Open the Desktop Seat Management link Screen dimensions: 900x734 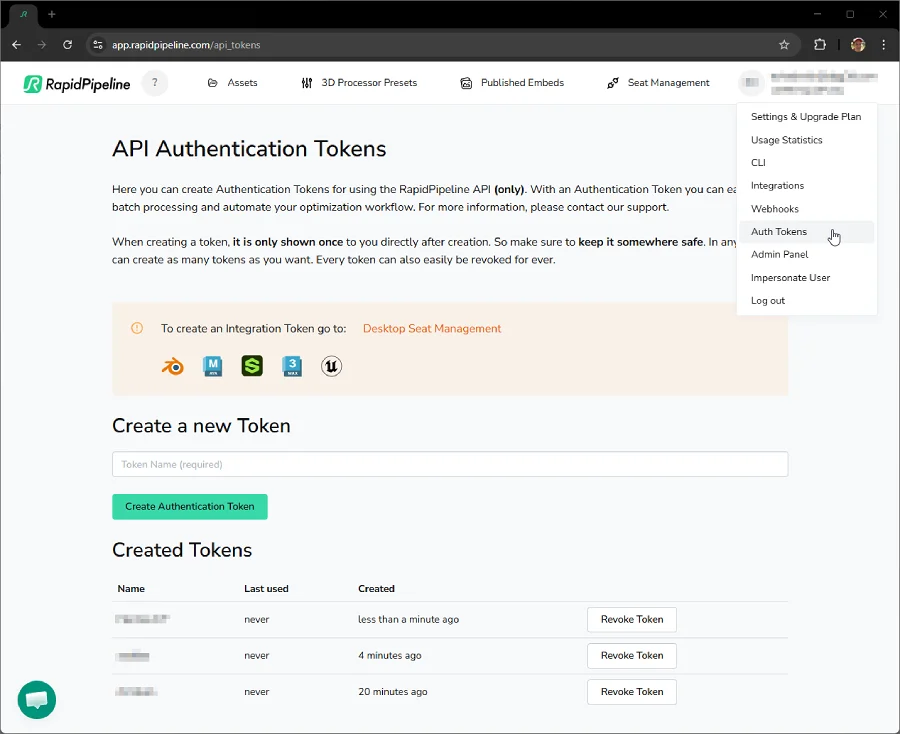click(x=431, y=328)
